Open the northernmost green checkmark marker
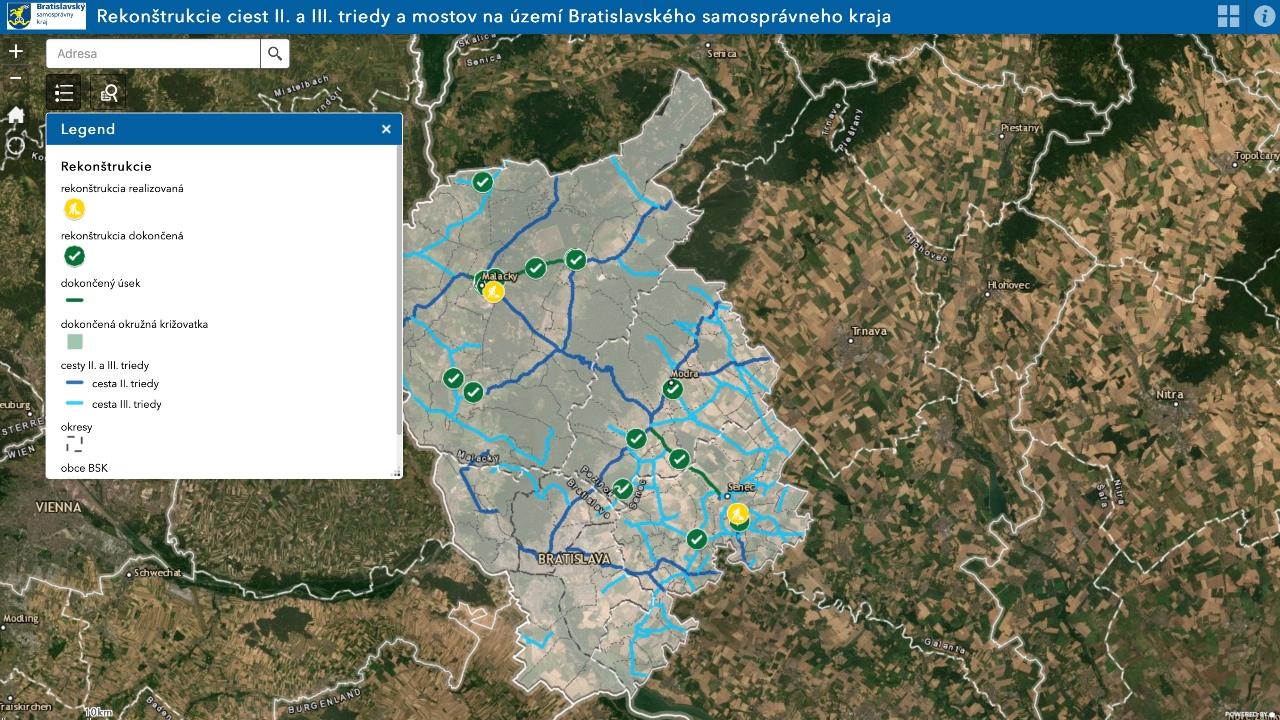1280x720 pixels. [x=483, y=182]
